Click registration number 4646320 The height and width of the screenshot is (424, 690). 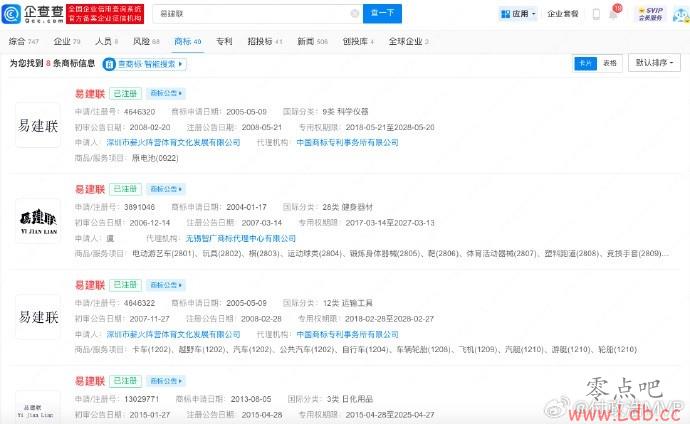coord(139,112)
